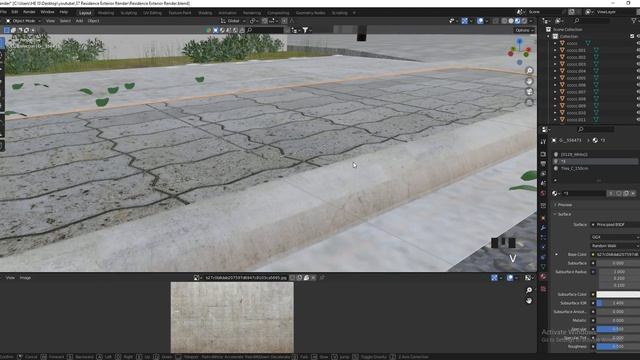The image size is (640, 360).
Task: Toggle the Collection exclude checkbox
Action: (632, 36)
